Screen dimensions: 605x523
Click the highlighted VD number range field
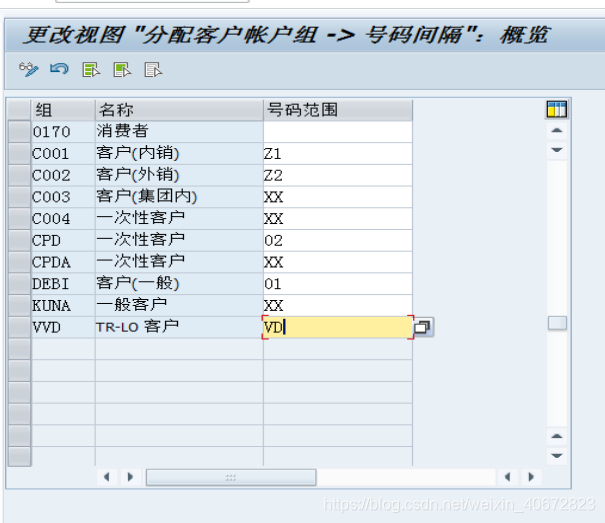[x=338, y=327]
